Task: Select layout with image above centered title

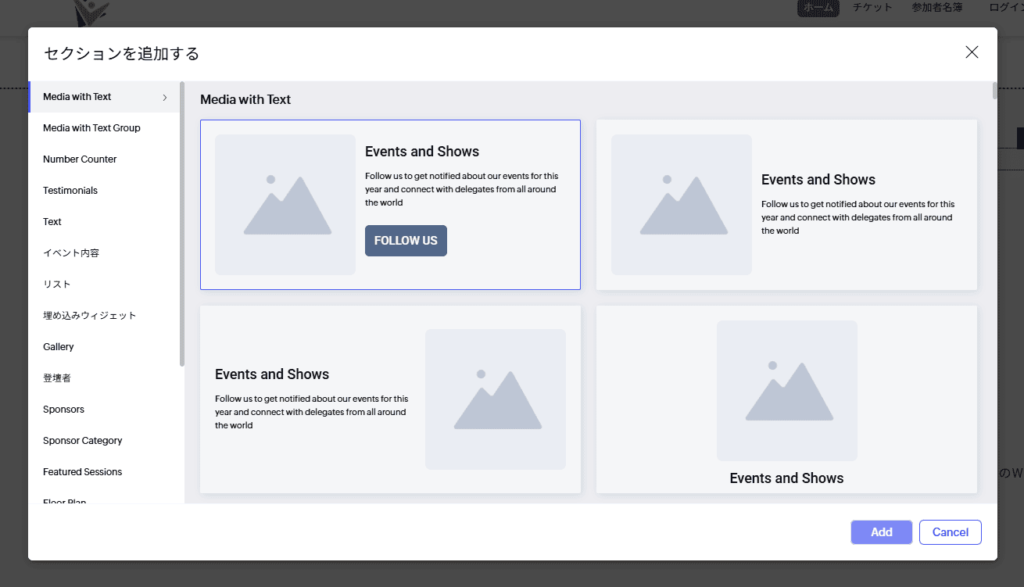Action: pos(786,399)
